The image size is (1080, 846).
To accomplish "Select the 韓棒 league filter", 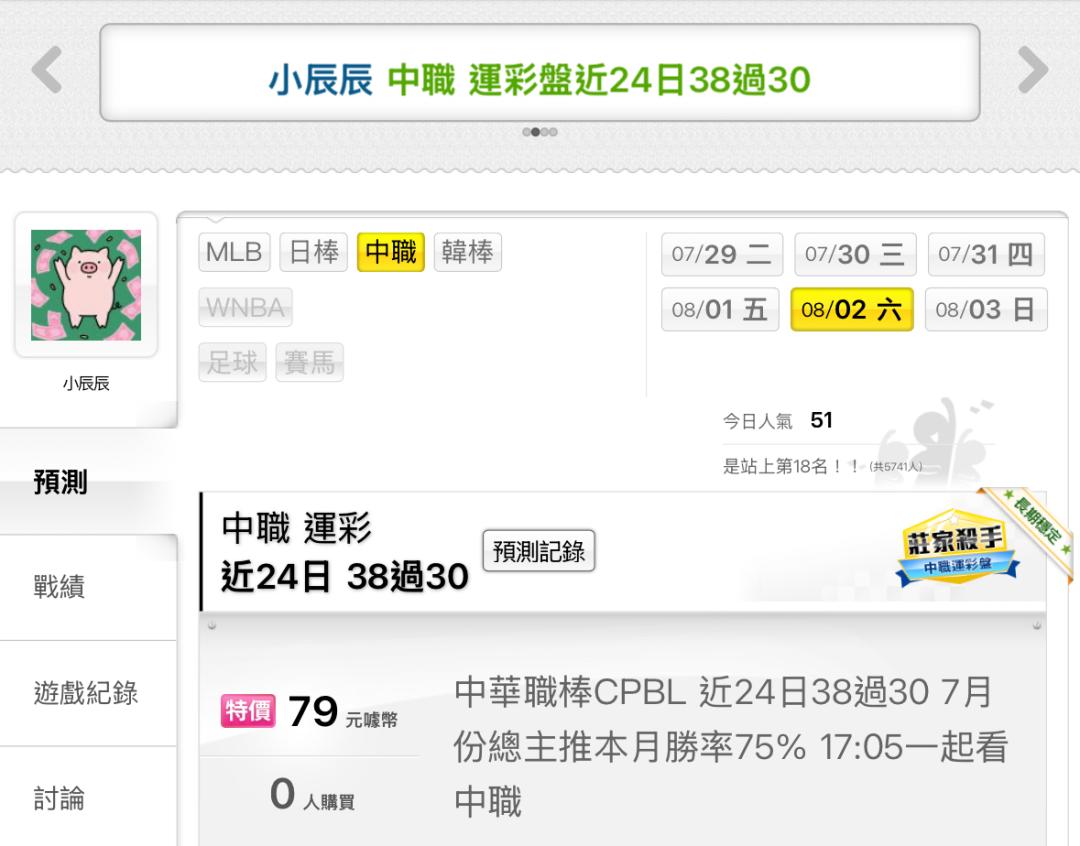I will [x=468, y=252].
